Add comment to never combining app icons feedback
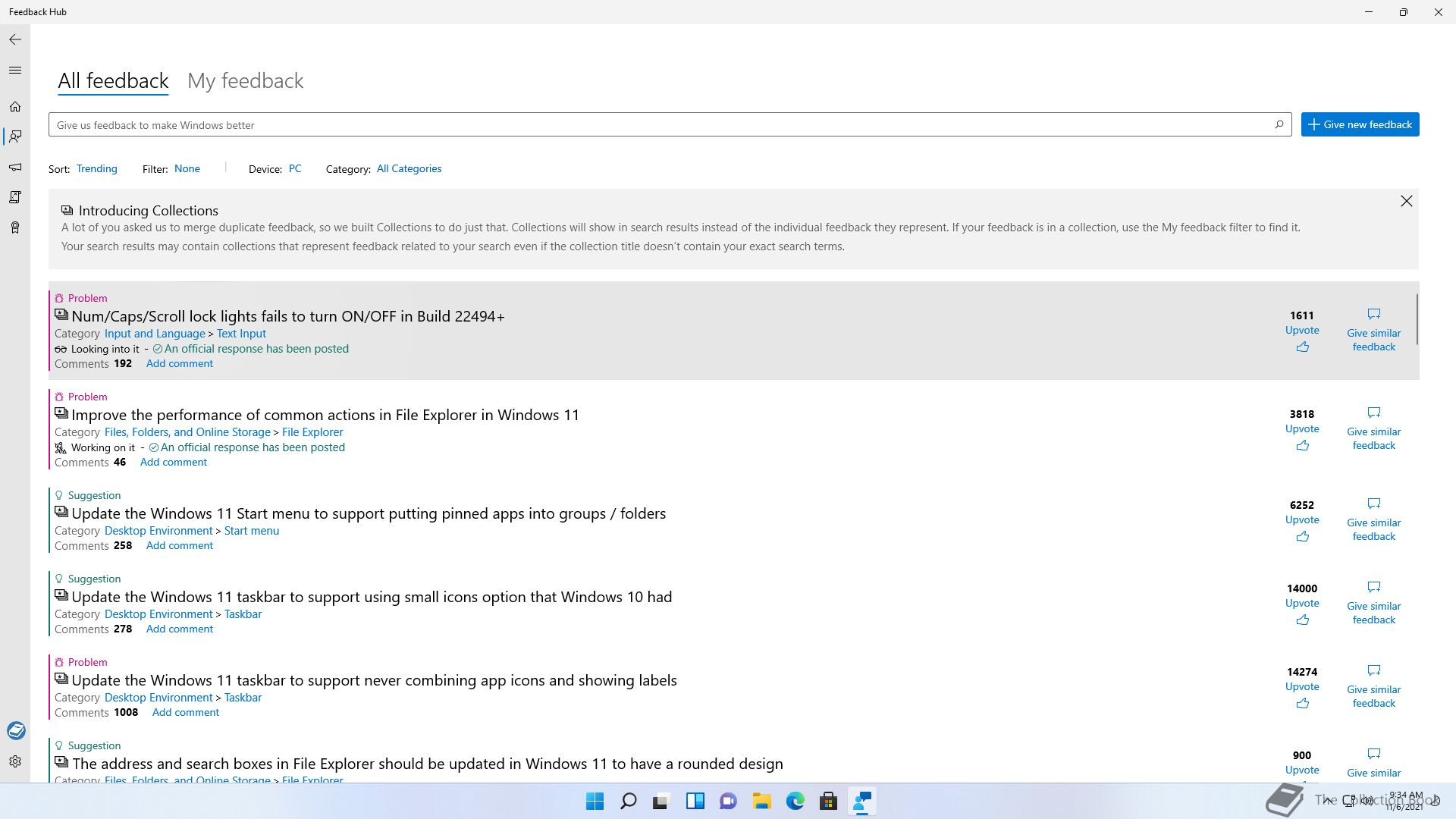1456x819 pixels. (185, 712)
